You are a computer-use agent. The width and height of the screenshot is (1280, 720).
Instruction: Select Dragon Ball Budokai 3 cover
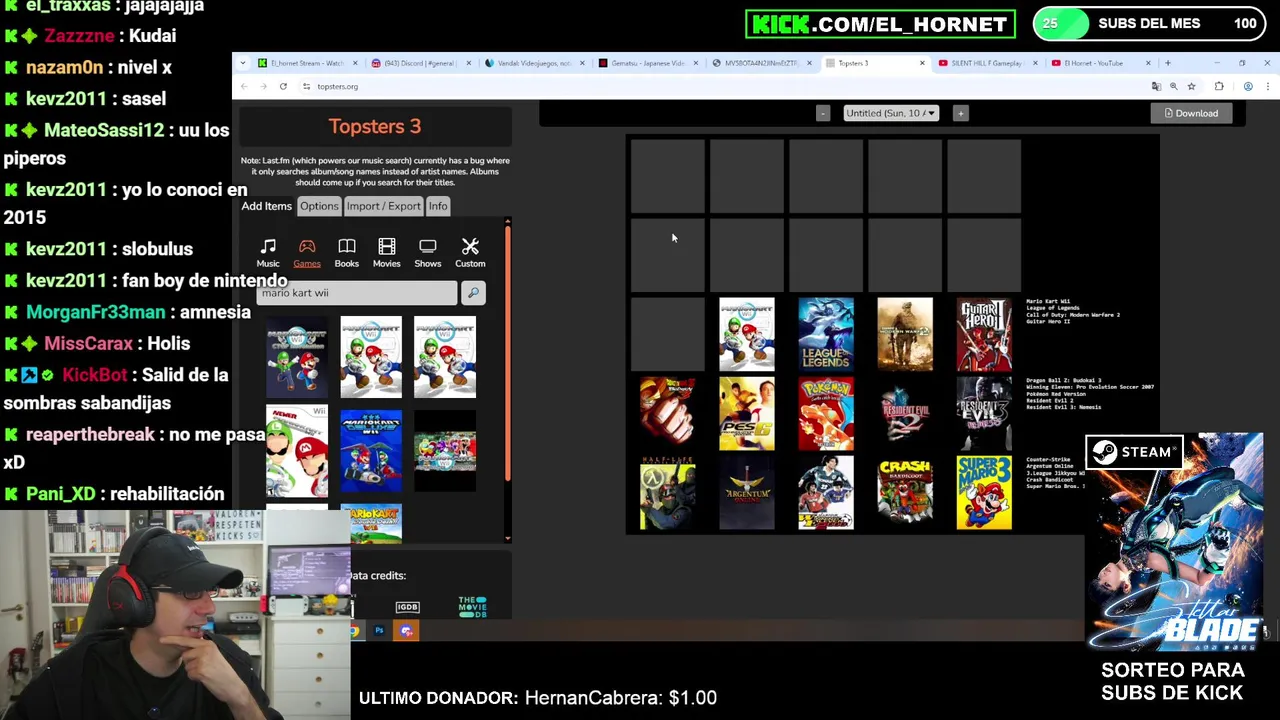coord(667,413)
